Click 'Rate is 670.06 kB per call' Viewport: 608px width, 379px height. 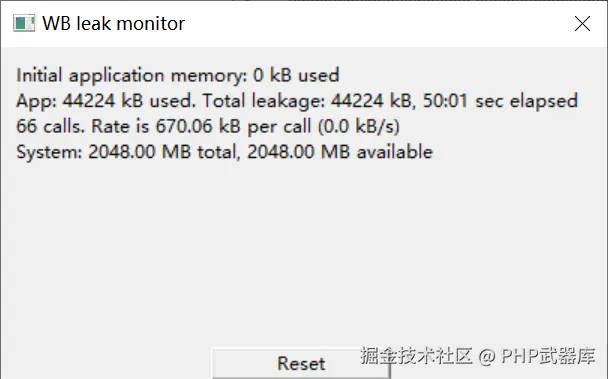201,126
